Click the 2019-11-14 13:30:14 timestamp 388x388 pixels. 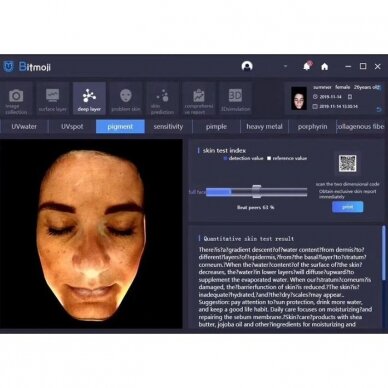click(x=338, y=107)
